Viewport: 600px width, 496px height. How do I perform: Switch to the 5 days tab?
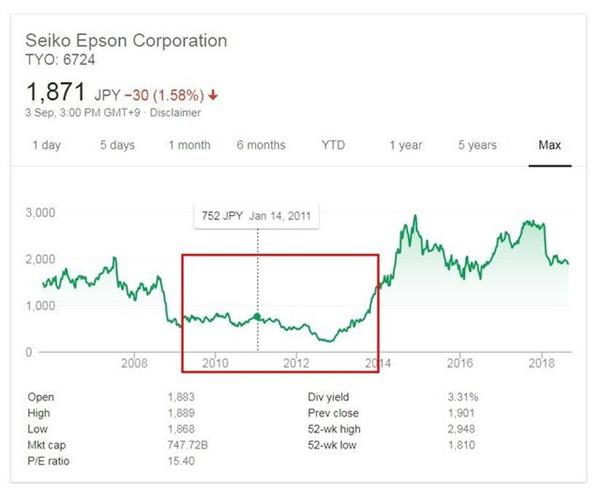117,145
